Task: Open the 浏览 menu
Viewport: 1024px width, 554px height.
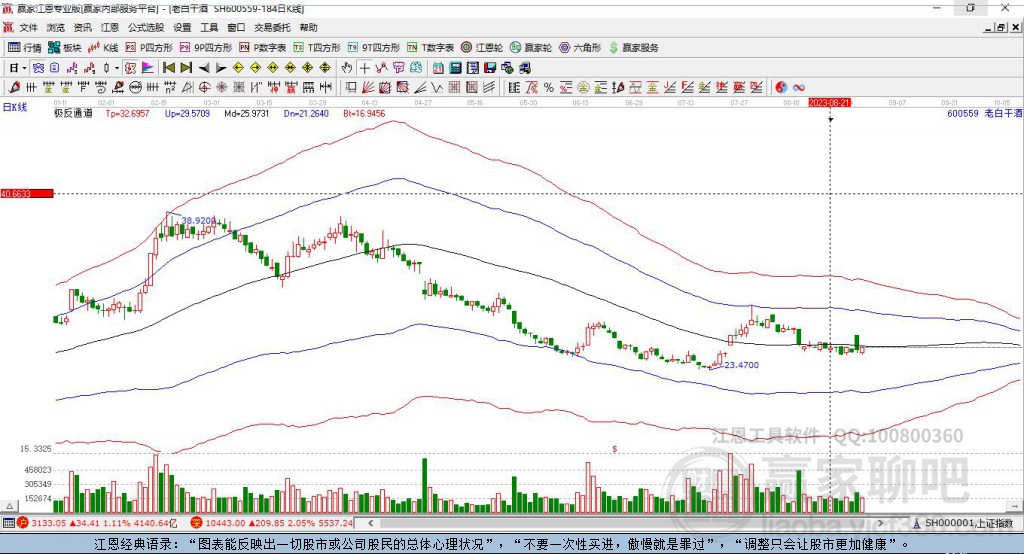Action: tap(56, 27)
